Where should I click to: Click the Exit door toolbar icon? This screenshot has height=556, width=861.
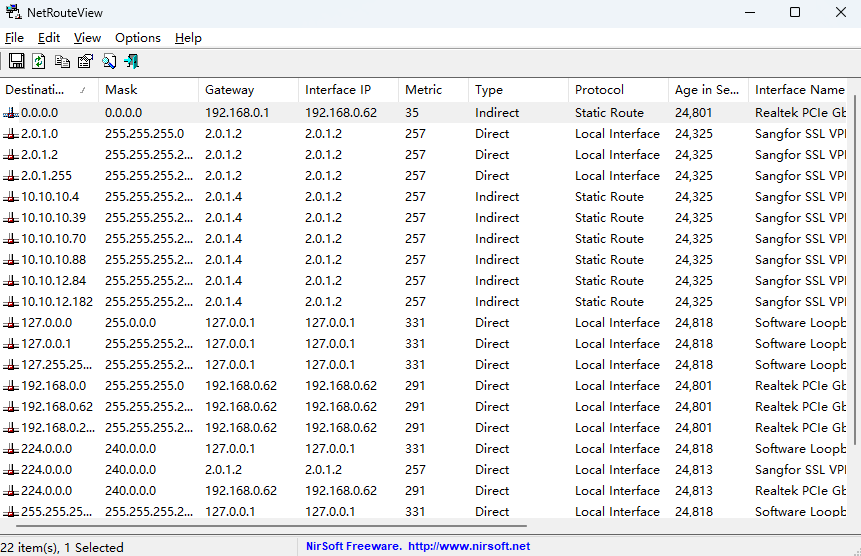tap(131, 62)
